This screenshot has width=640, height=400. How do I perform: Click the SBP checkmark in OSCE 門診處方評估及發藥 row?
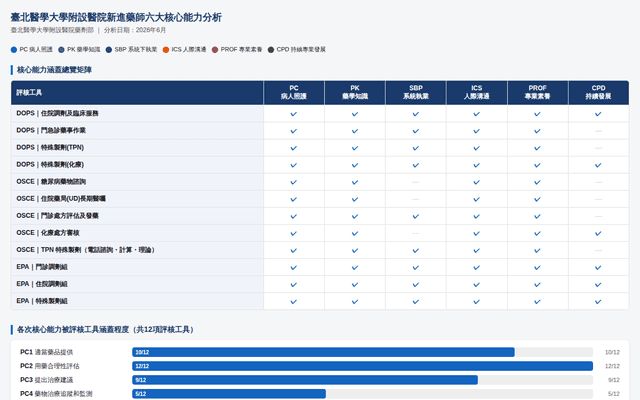(x=416, y=216)
